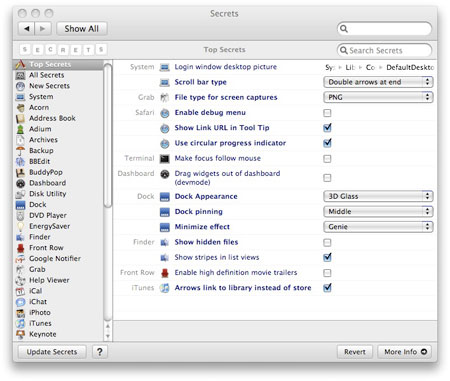Screen dimensions: 450x381
Task: Click the More Info button
Action: (x=405, y=352)
